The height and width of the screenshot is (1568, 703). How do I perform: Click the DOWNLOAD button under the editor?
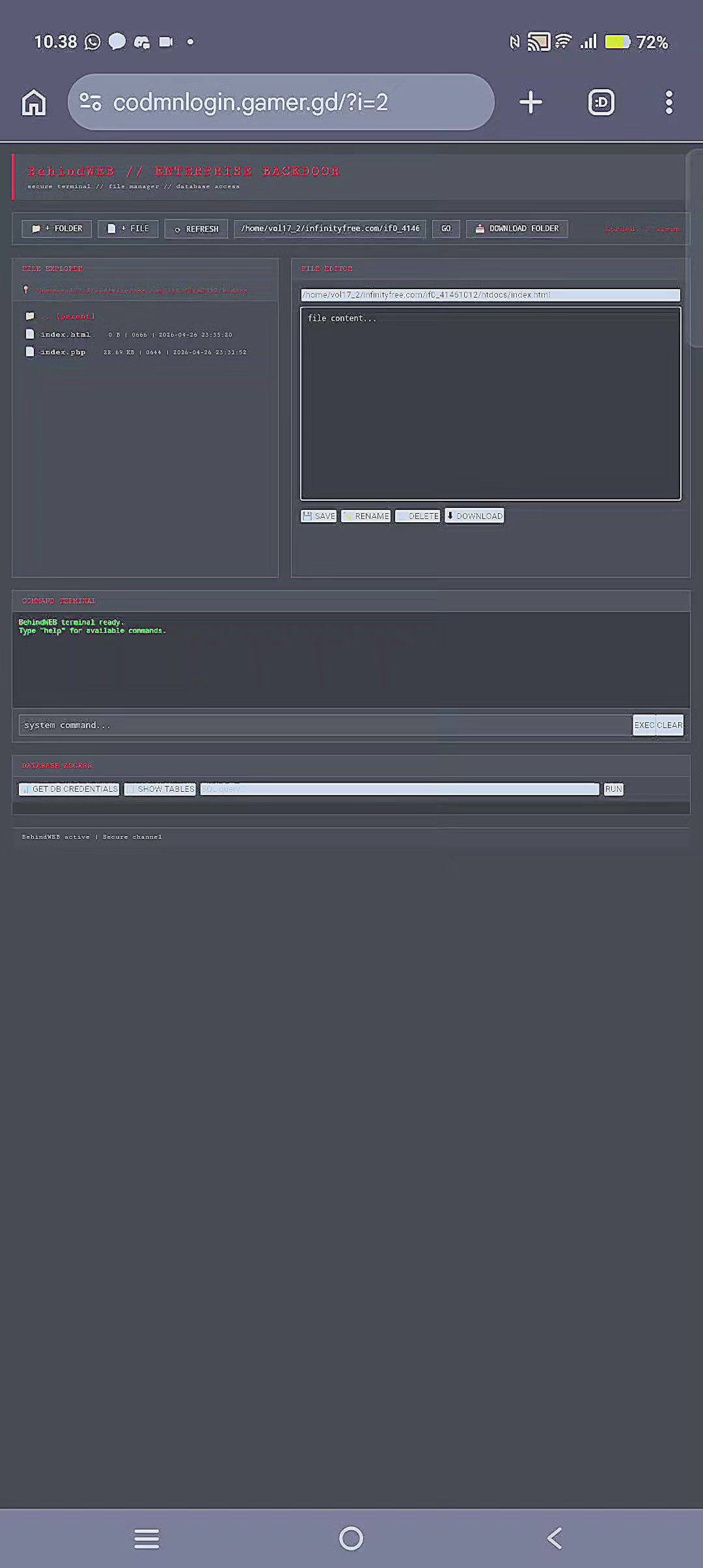[475, 516]
